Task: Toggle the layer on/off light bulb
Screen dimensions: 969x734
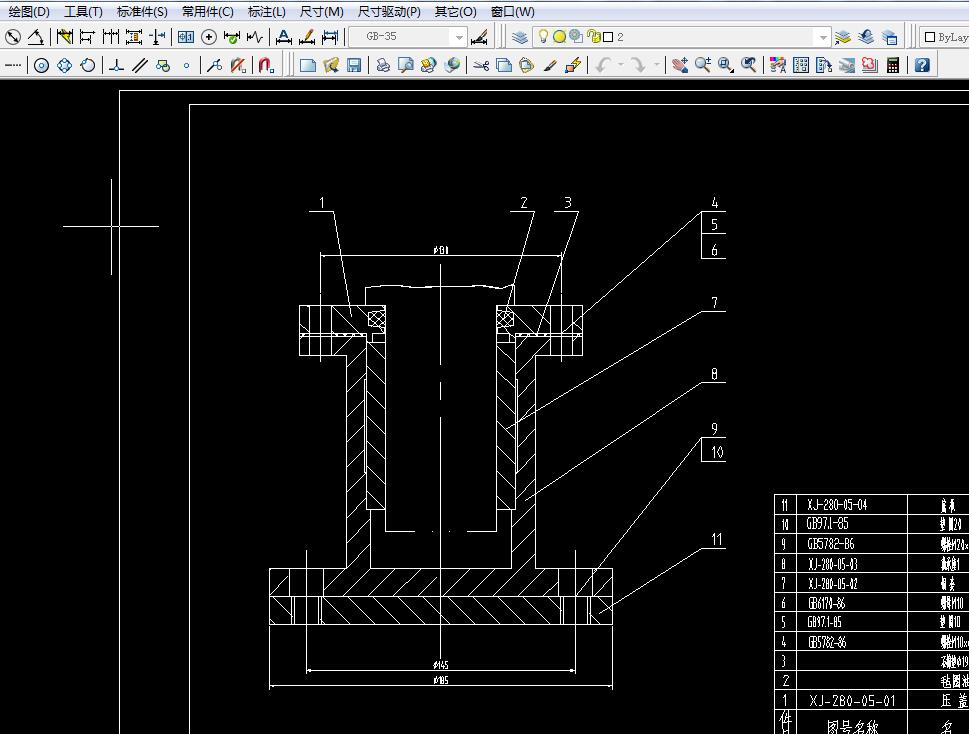Action: pos(543,36)
